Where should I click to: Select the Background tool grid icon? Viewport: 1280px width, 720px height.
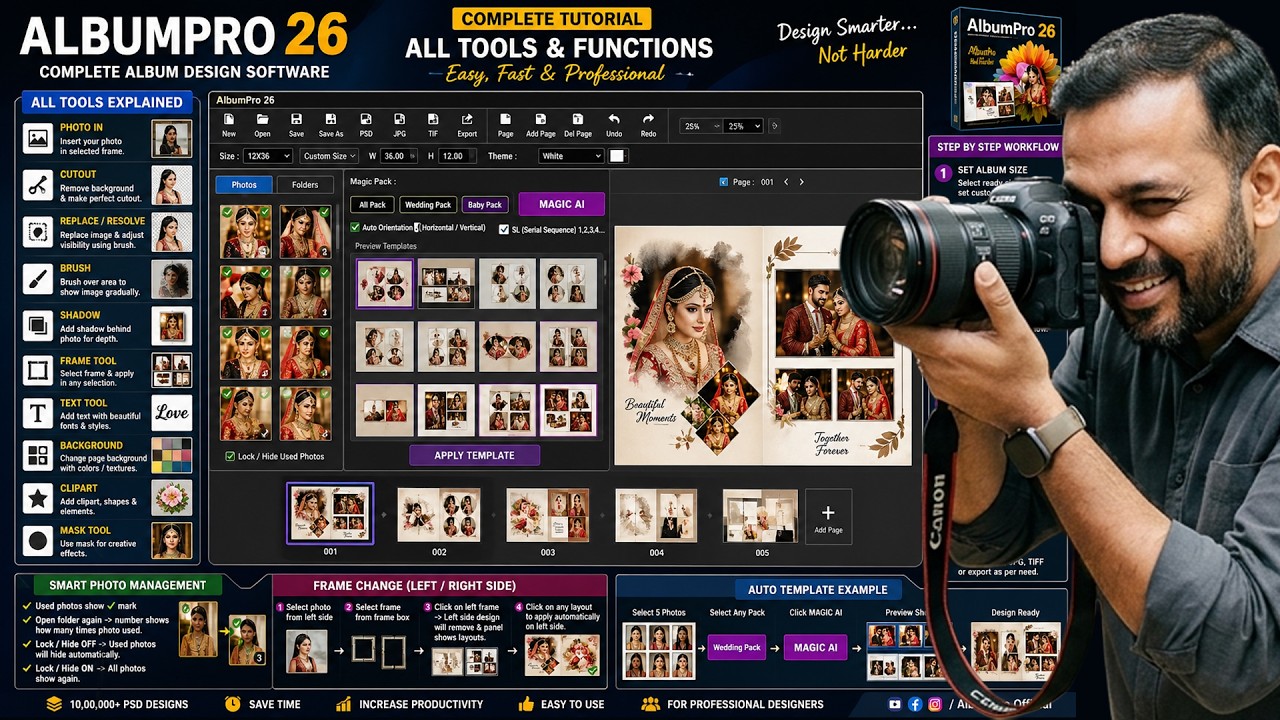click(x=38, y=456)
